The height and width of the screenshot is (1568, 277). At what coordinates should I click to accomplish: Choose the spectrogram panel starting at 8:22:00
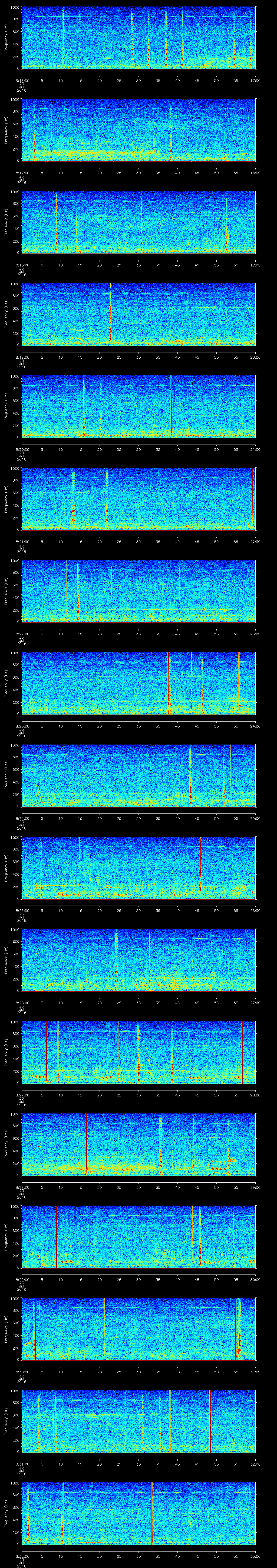(x=139, y=591)
